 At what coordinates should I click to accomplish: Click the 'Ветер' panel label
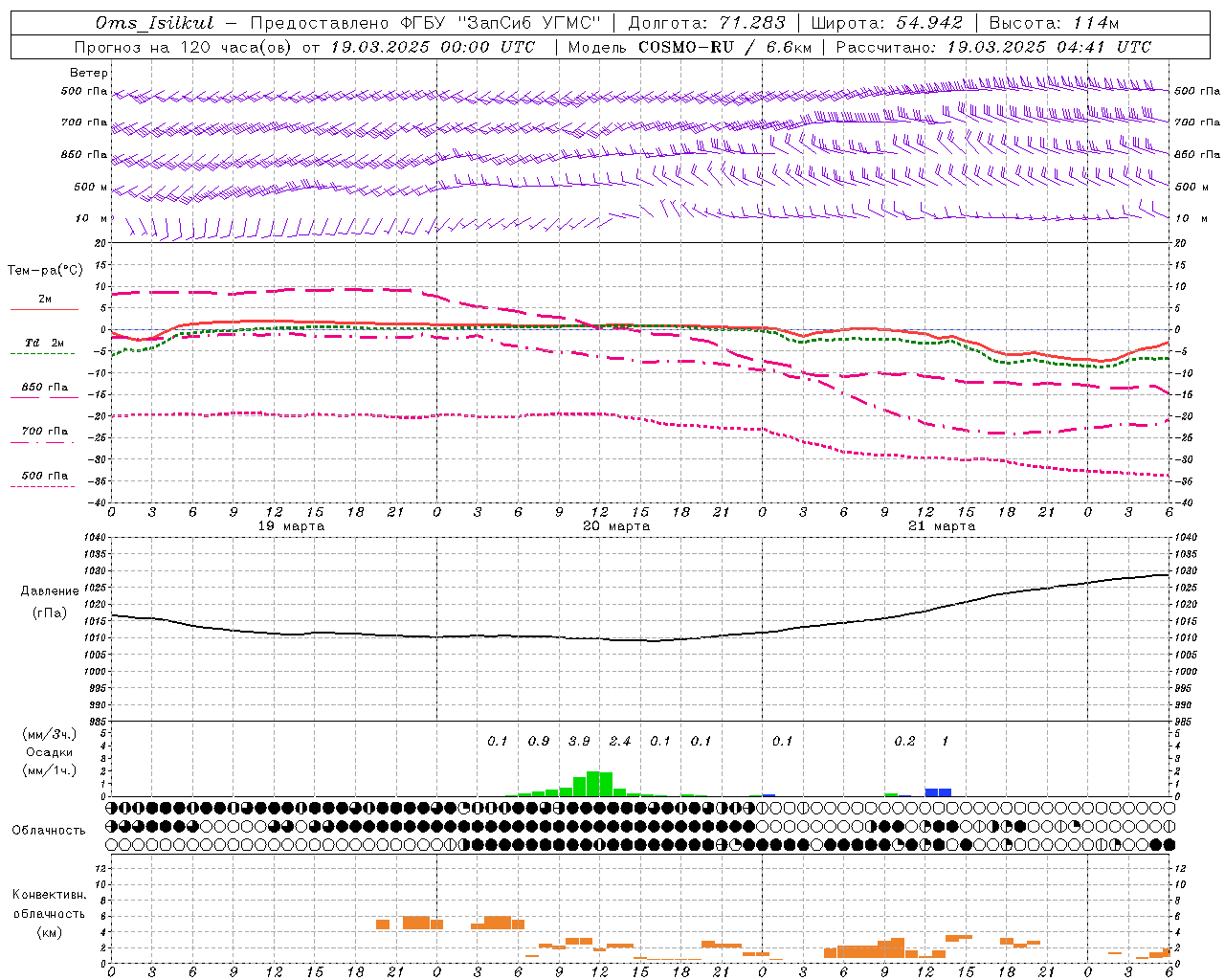click(89, 73)
